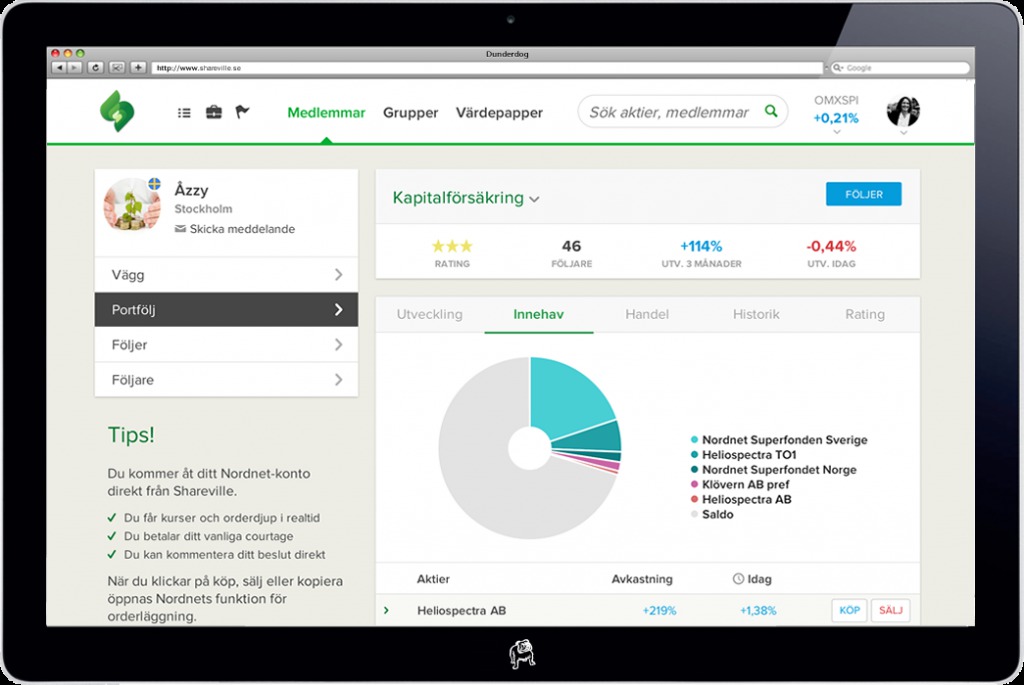The height and width of the screenshot is (685, 1024).
Task: Click the green Shareville logo
Action: pyautogui.click(x=117, y=111)
